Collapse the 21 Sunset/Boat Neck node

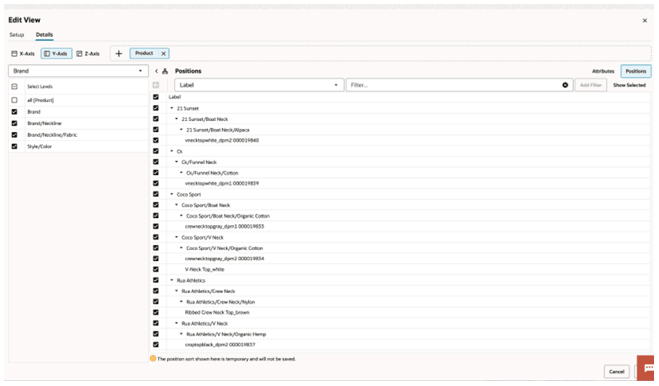[177, 119]
